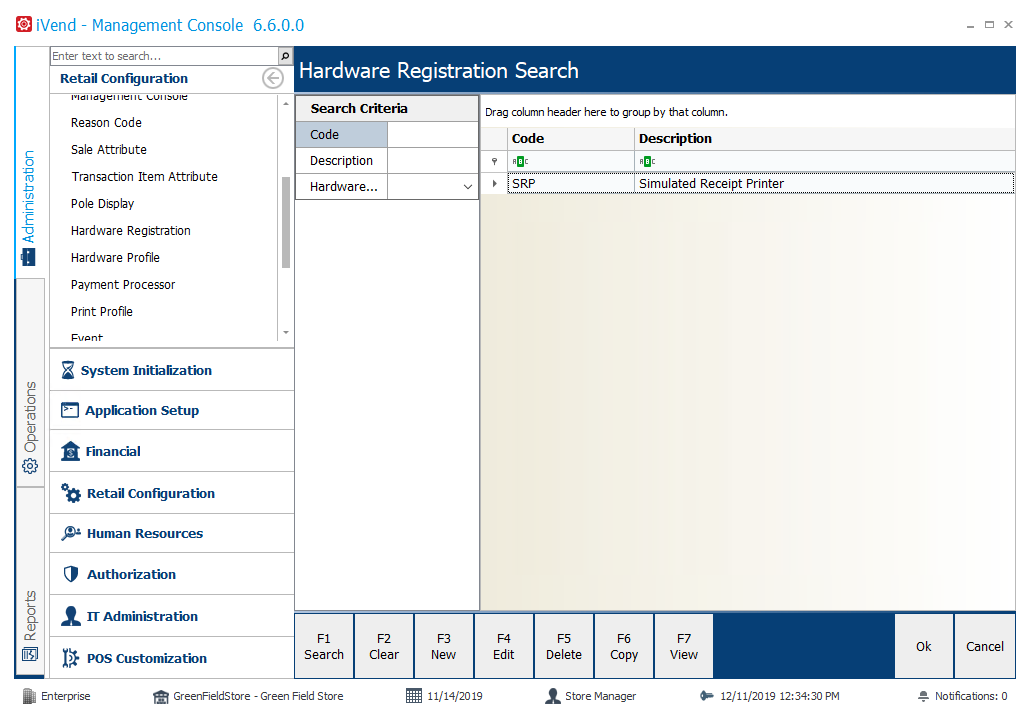Click the Description search criteria input field
1029x721 pixels.
point(432,161)
